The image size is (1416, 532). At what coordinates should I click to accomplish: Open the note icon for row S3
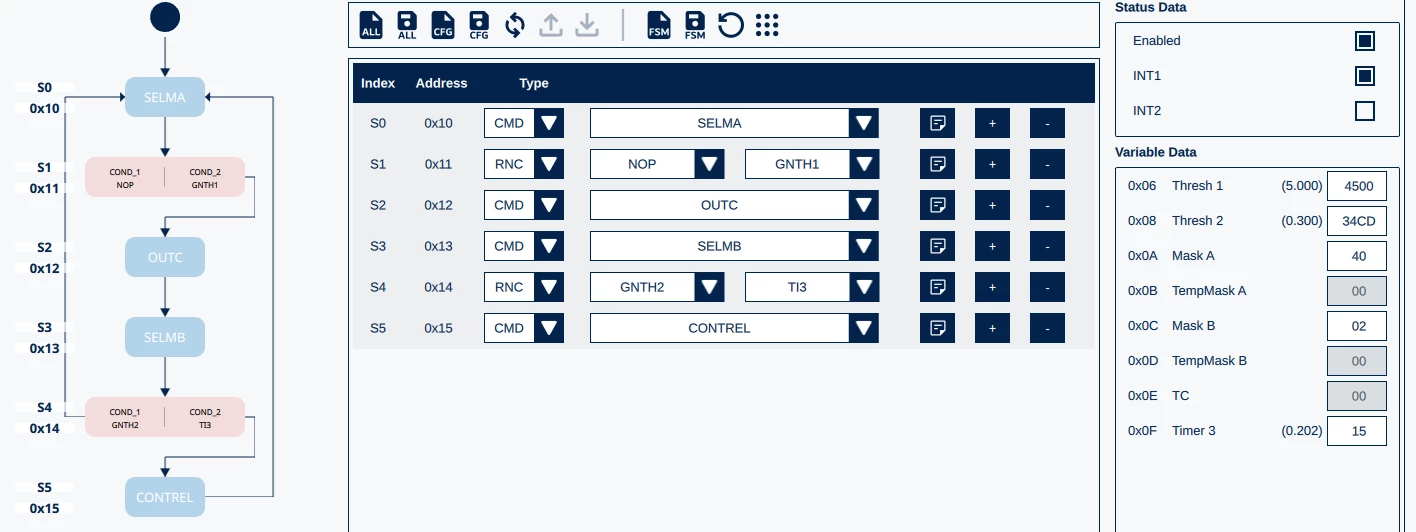[938, 246]
